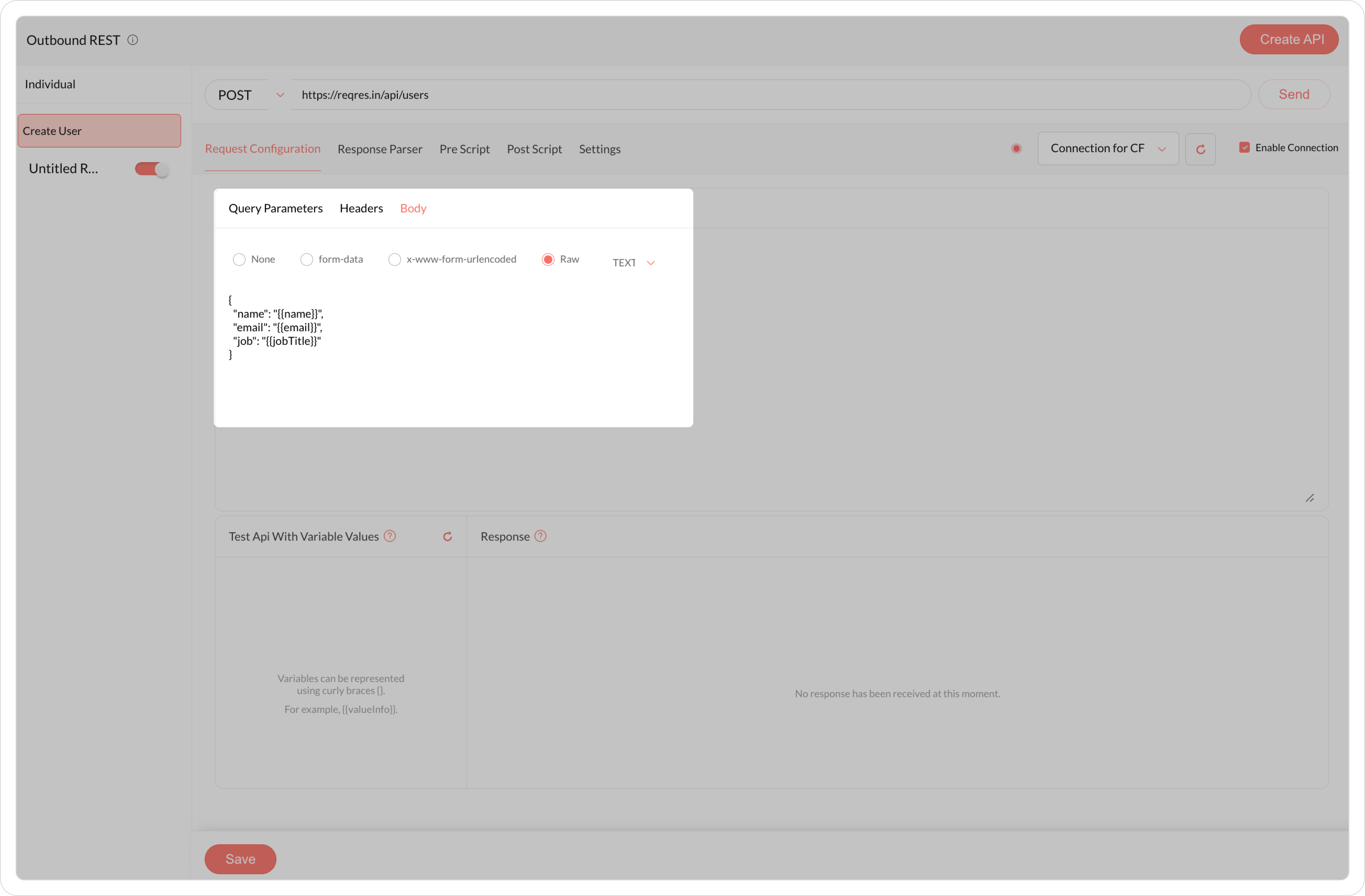The height and width of the screenshot is (896, 1365).
Task: Click the refresh variables icon in test panel
Action: 447,536
